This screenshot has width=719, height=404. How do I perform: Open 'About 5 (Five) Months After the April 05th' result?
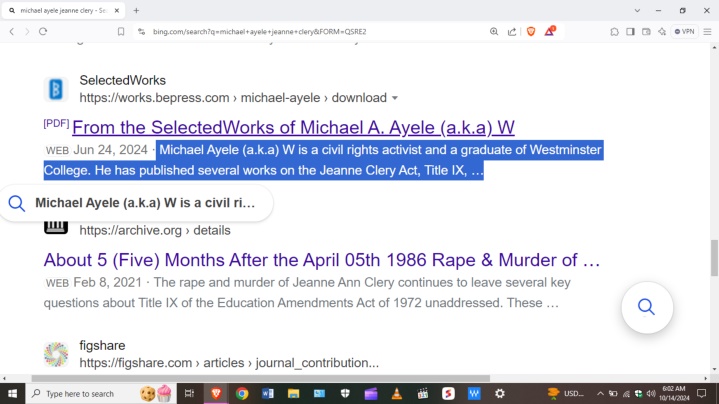322,260
